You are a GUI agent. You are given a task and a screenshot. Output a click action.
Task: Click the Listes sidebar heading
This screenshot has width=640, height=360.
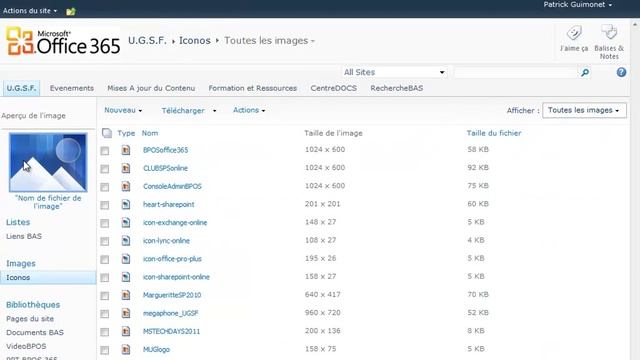(18, 222)
